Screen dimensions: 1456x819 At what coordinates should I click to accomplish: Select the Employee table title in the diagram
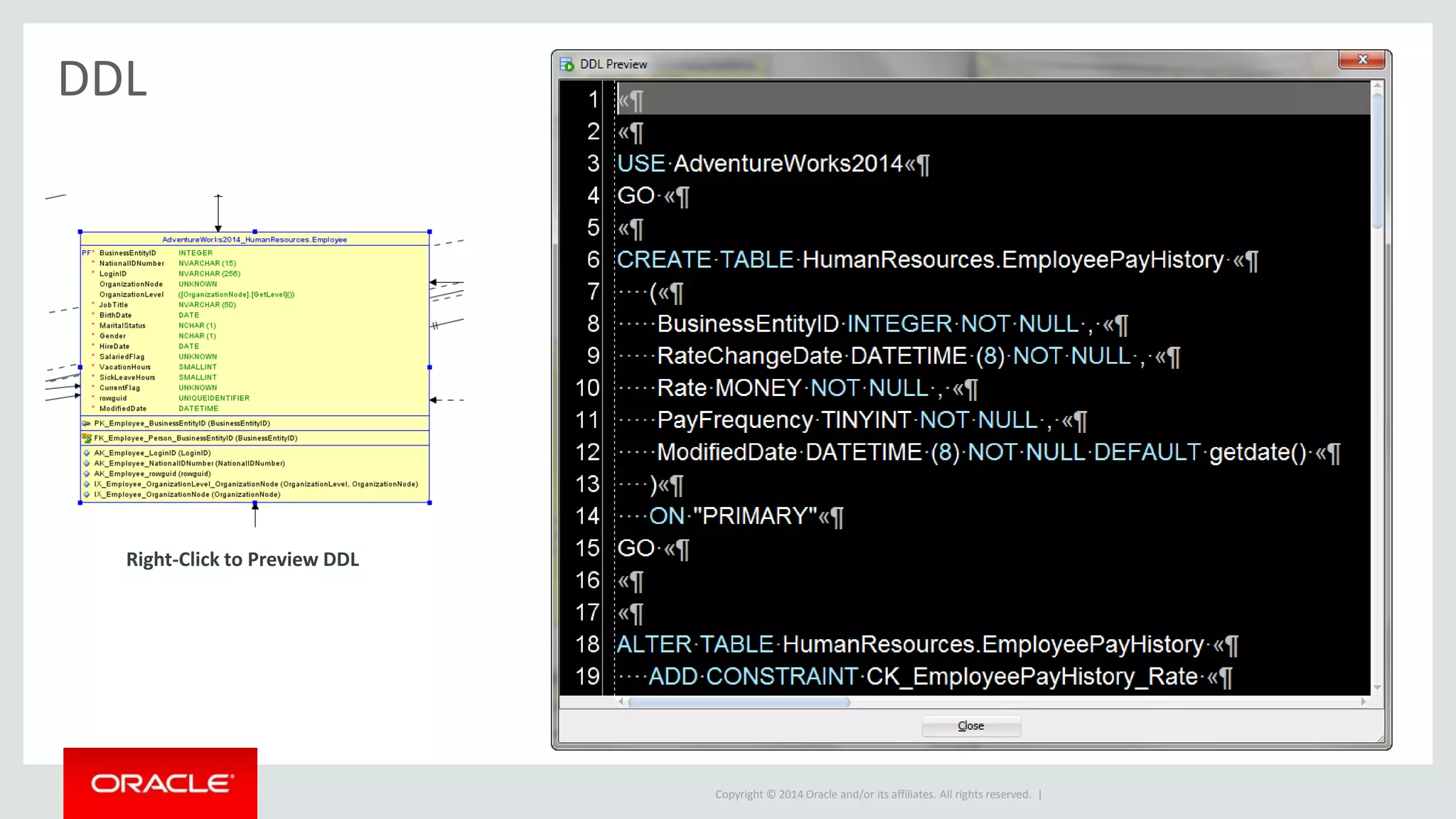(255, 240)
